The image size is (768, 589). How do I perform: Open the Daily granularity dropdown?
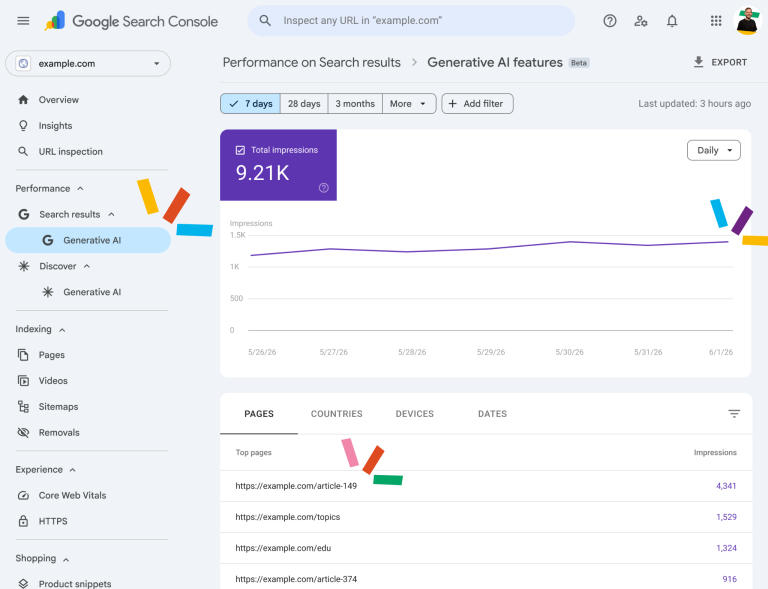tap(714, 150)
